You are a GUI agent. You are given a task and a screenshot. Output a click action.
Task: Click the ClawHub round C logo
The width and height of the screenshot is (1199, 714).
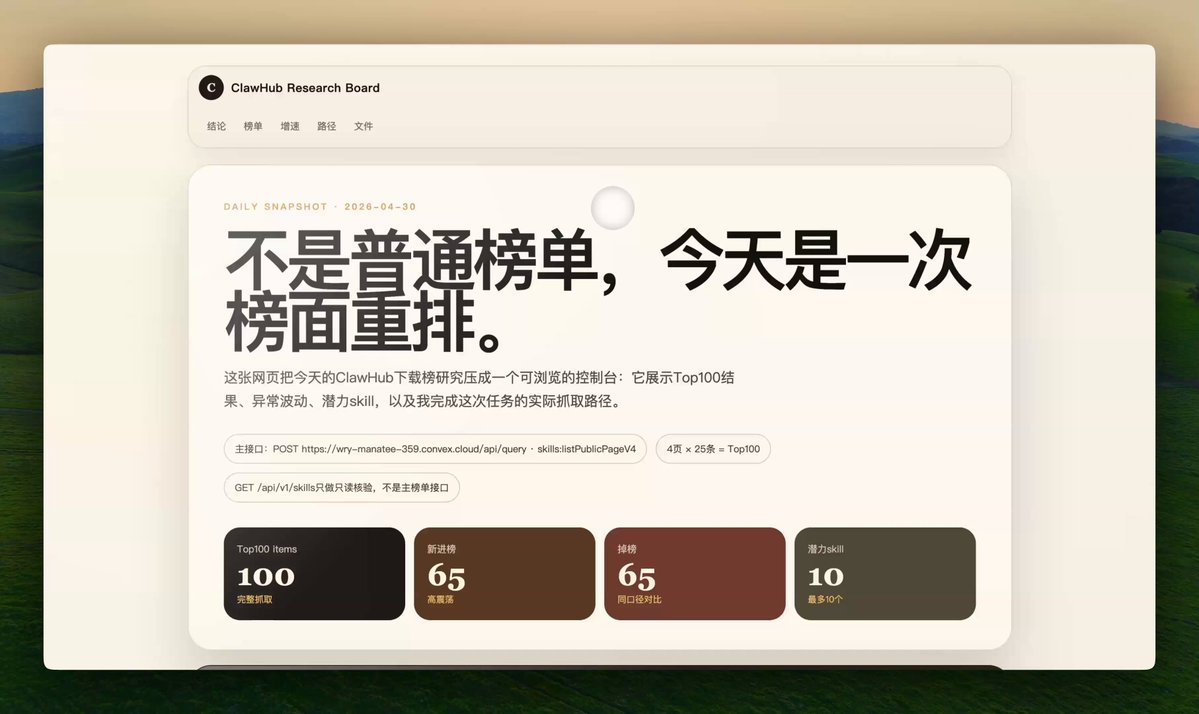tap(211, 88)
